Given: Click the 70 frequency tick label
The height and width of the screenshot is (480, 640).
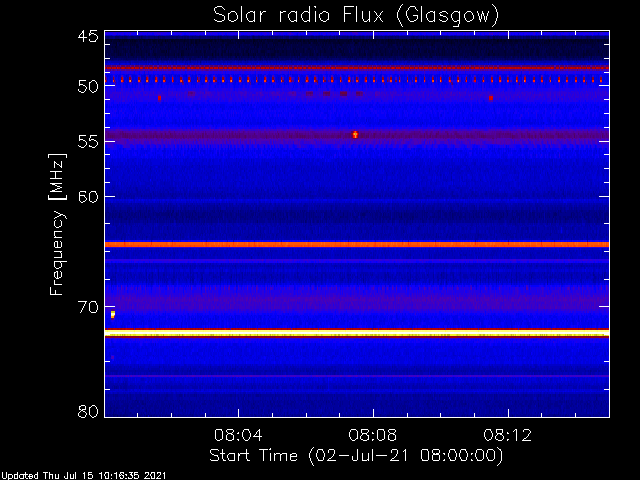Looking at the screenshot, I should point(88,307).
